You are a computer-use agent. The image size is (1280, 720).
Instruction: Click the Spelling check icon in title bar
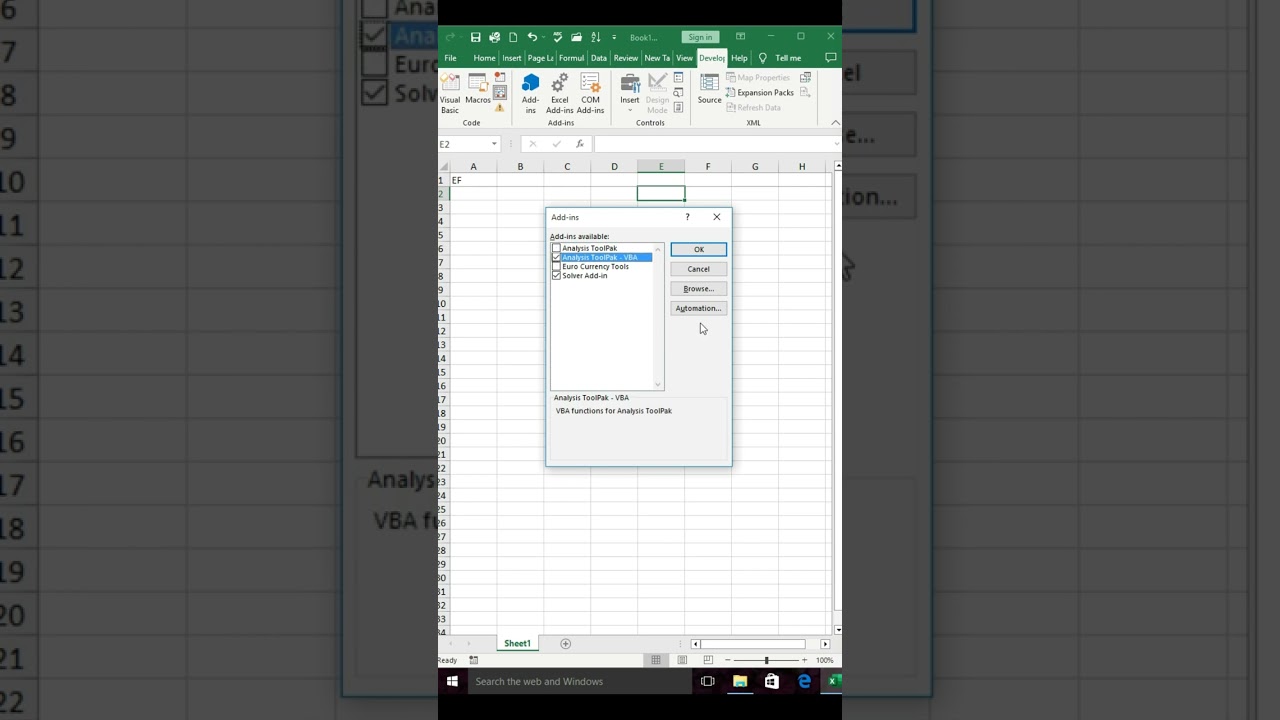tap(558, 37)
